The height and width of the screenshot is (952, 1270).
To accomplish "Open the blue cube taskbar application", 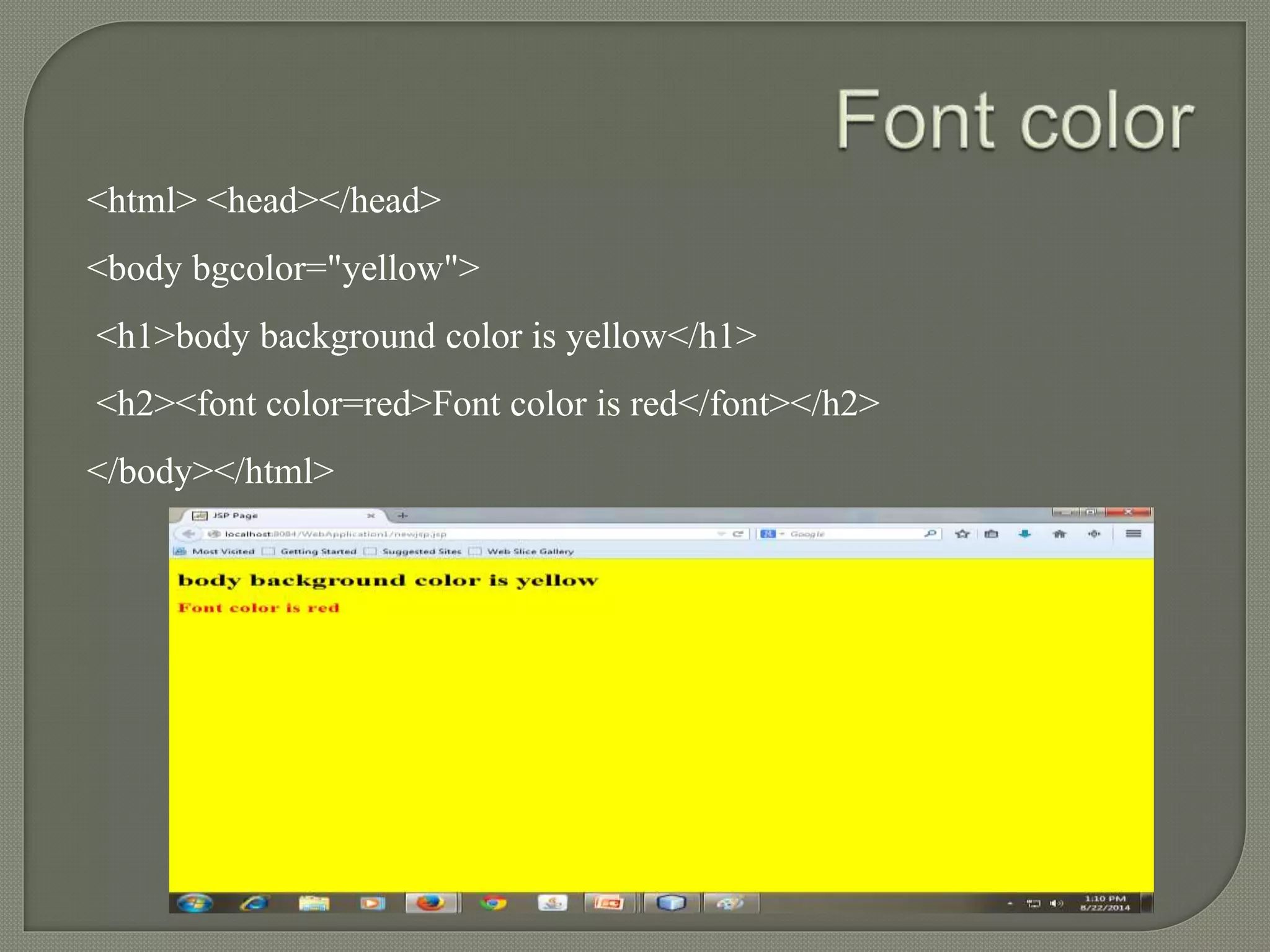I will tap(671, 903).
